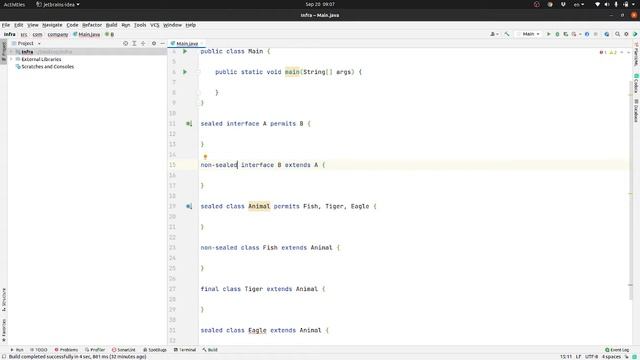Image resolution: width=640 pixels, height=360 pixels.
Task: Run the Main configuration from the toolbar
Action: point(549,34)
